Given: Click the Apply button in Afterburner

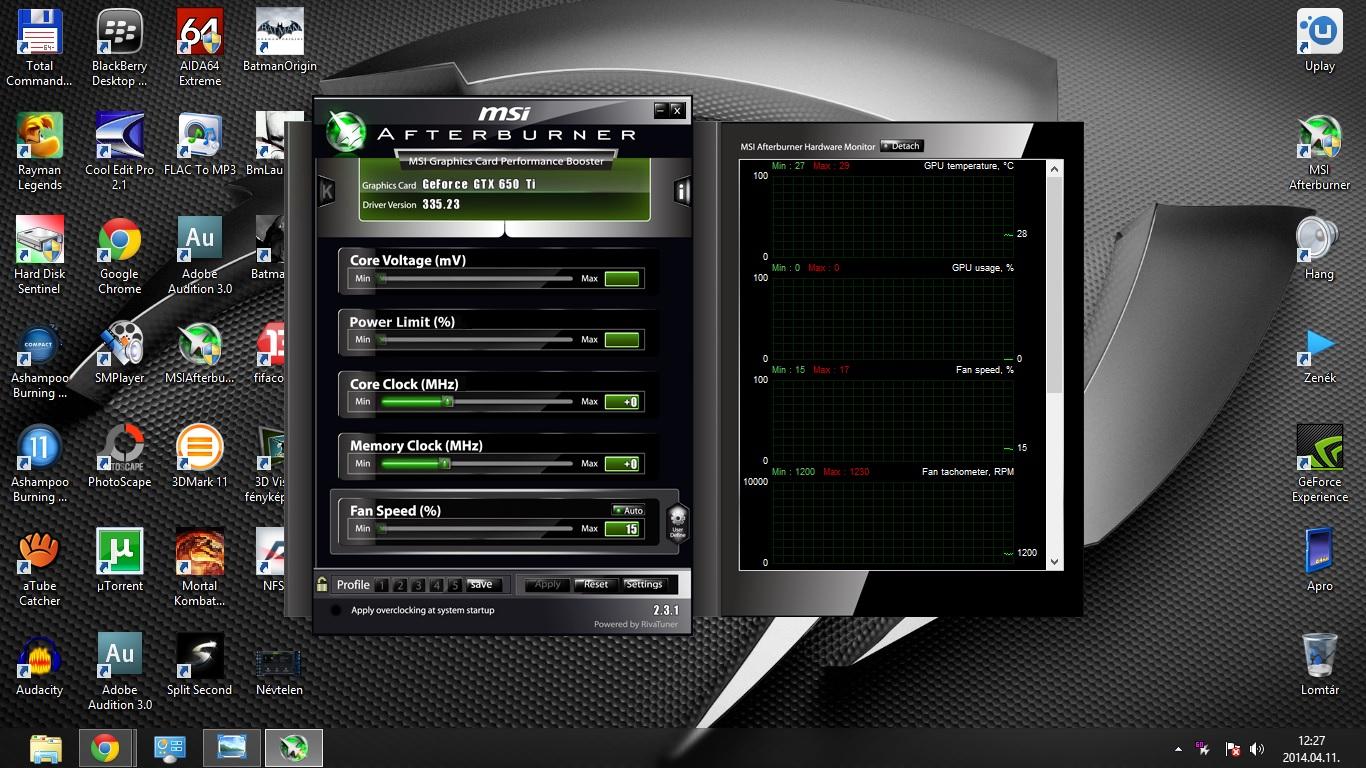Looking at the screenshot, I should [548, 585].
